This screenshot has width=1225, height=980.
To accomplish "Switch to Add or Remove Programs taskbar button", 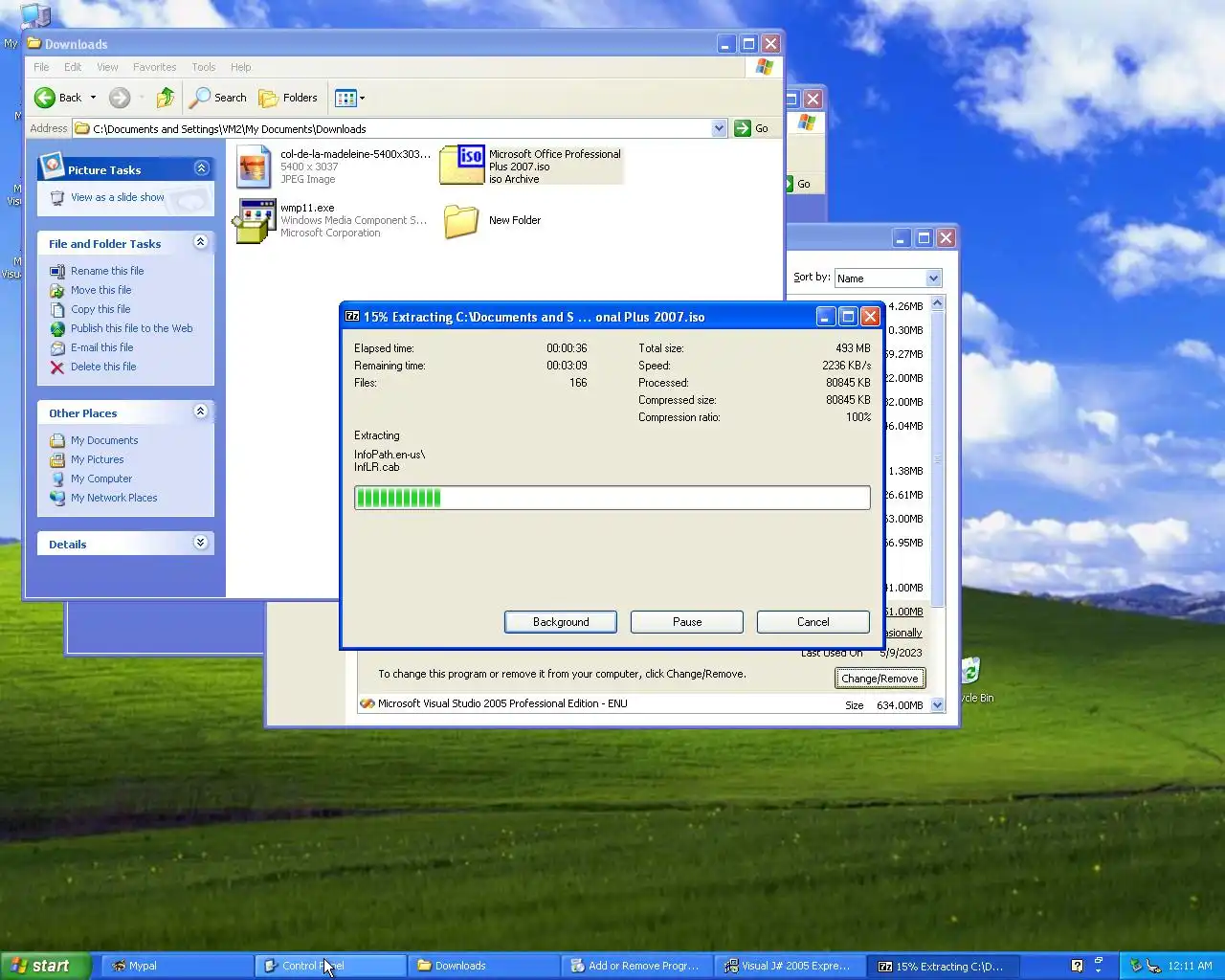I will (636, 966).
